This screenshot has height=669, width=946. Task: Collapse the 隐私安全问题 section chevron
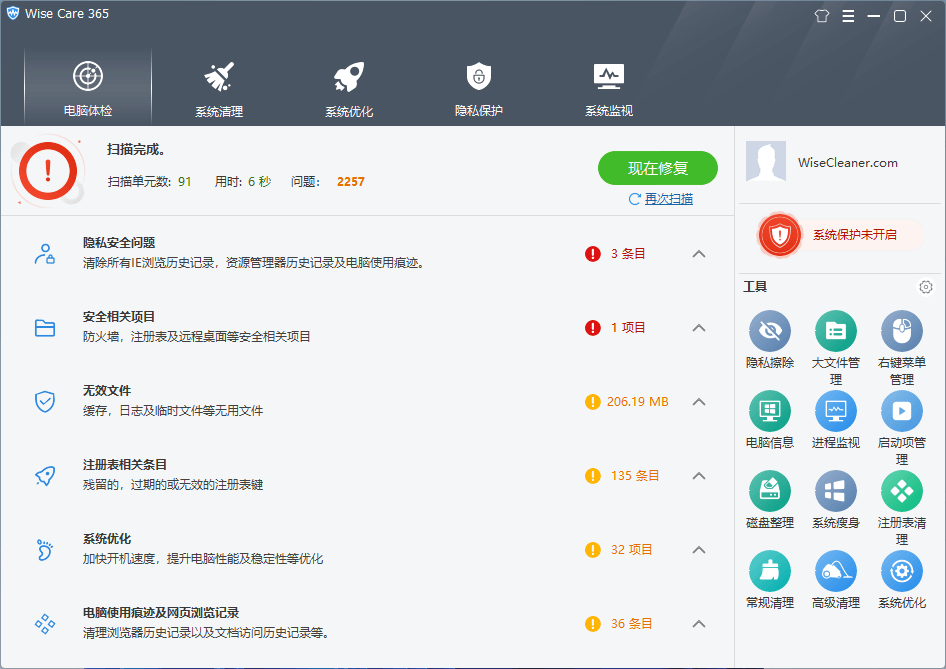click(x=699, y=254)
